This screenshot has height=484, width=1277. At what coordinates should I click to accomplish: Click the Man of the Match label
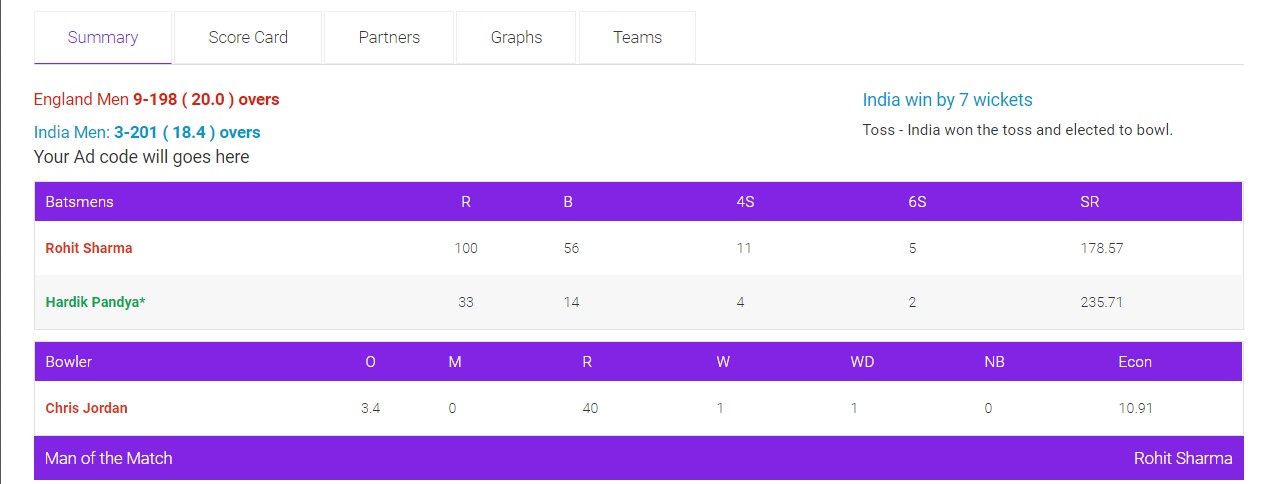(x=109, y=458)
